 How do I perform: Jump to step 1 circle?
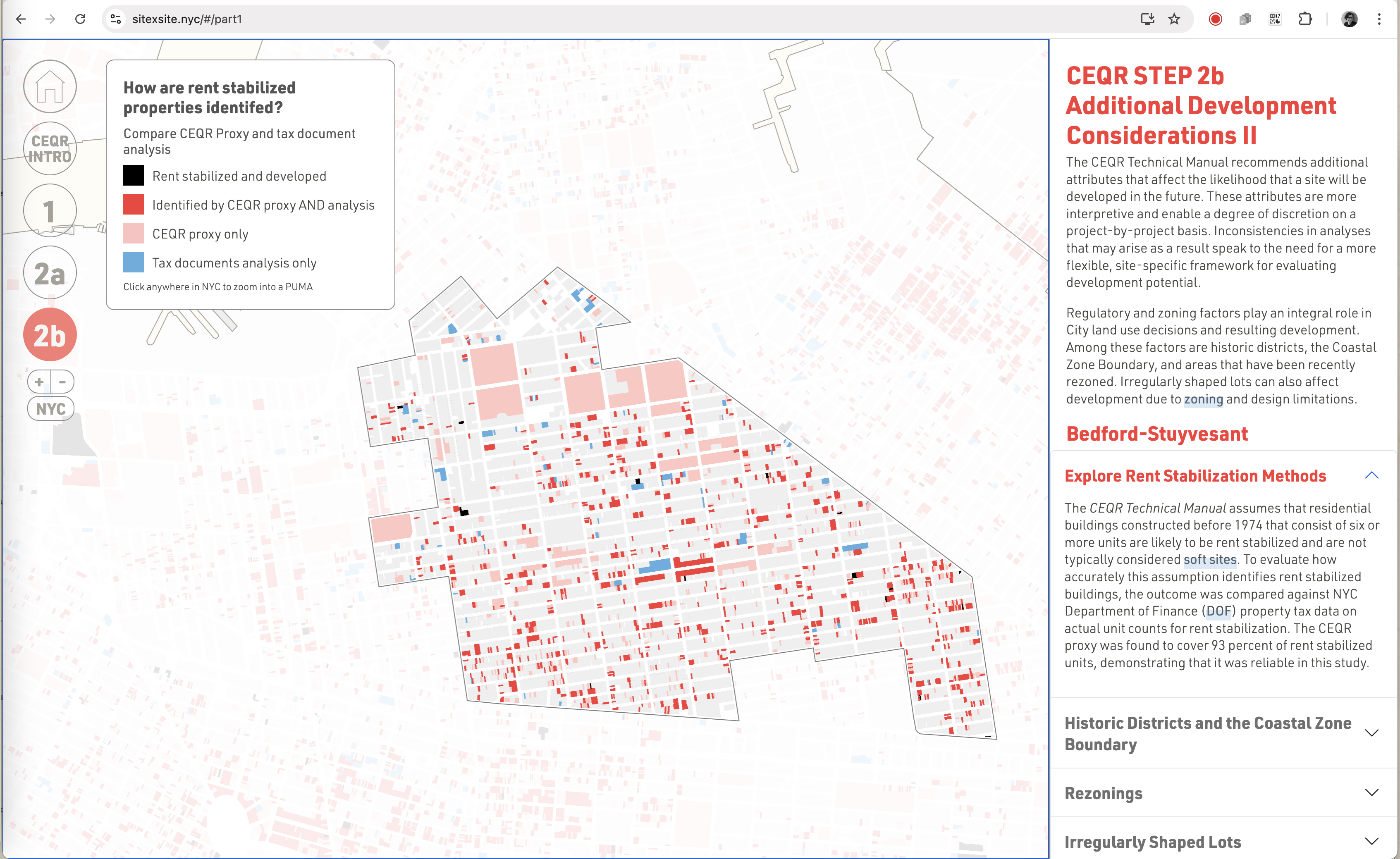point(50,211)
